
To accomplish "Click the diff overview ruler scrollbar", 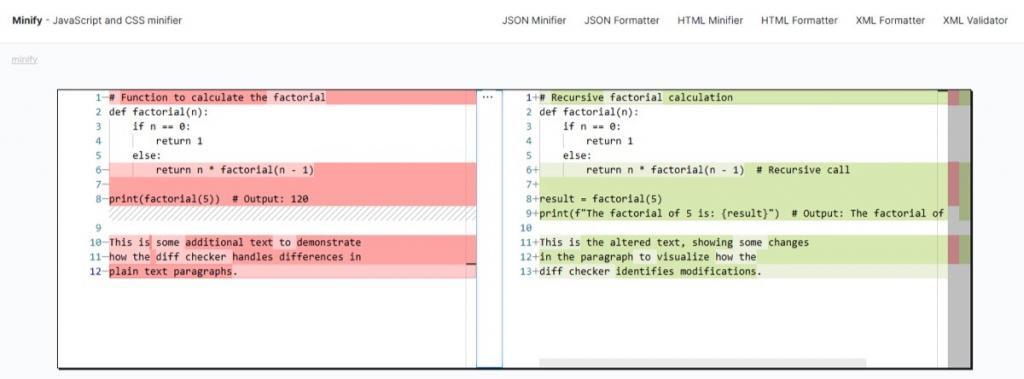I will [x=959, y=229].
